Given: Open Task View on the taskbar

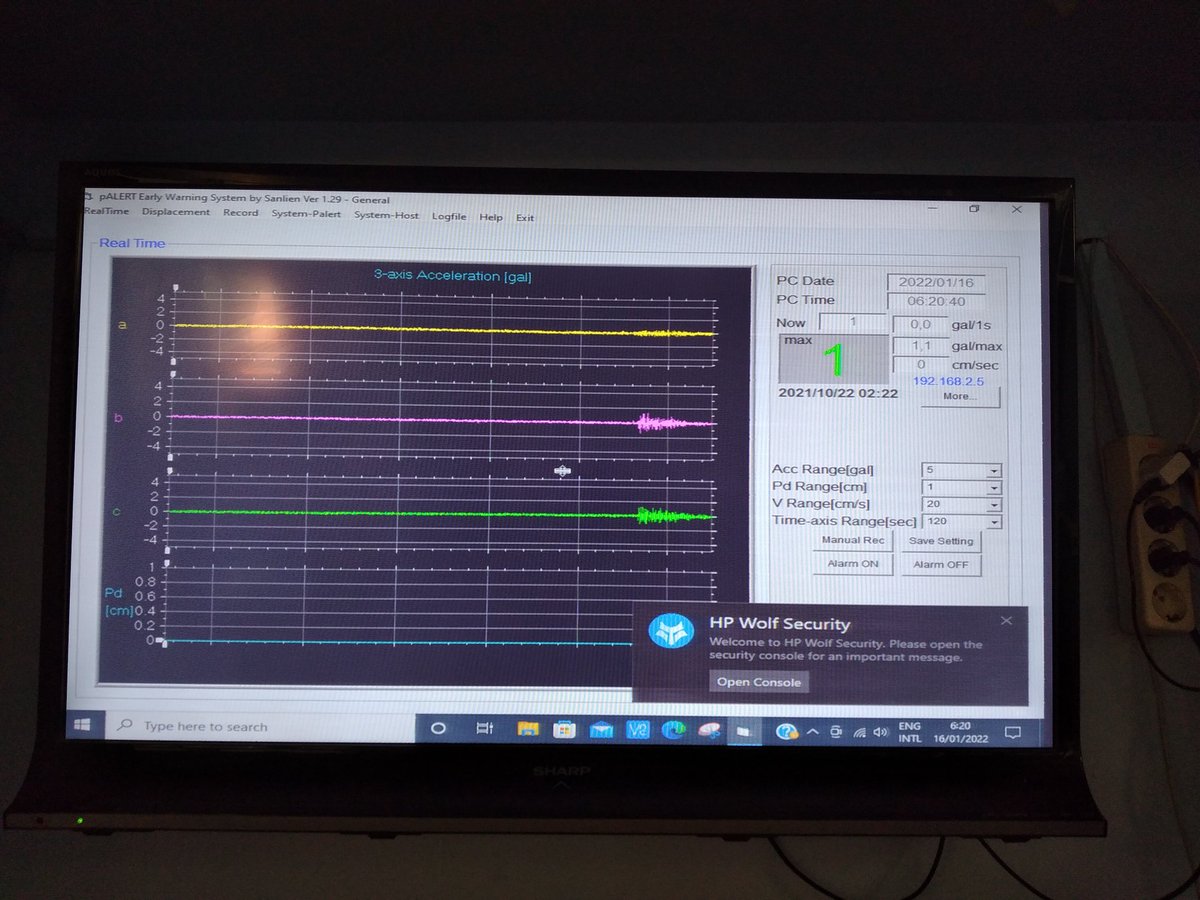Looking at the screenshot, I should click(x=484, y=730).
